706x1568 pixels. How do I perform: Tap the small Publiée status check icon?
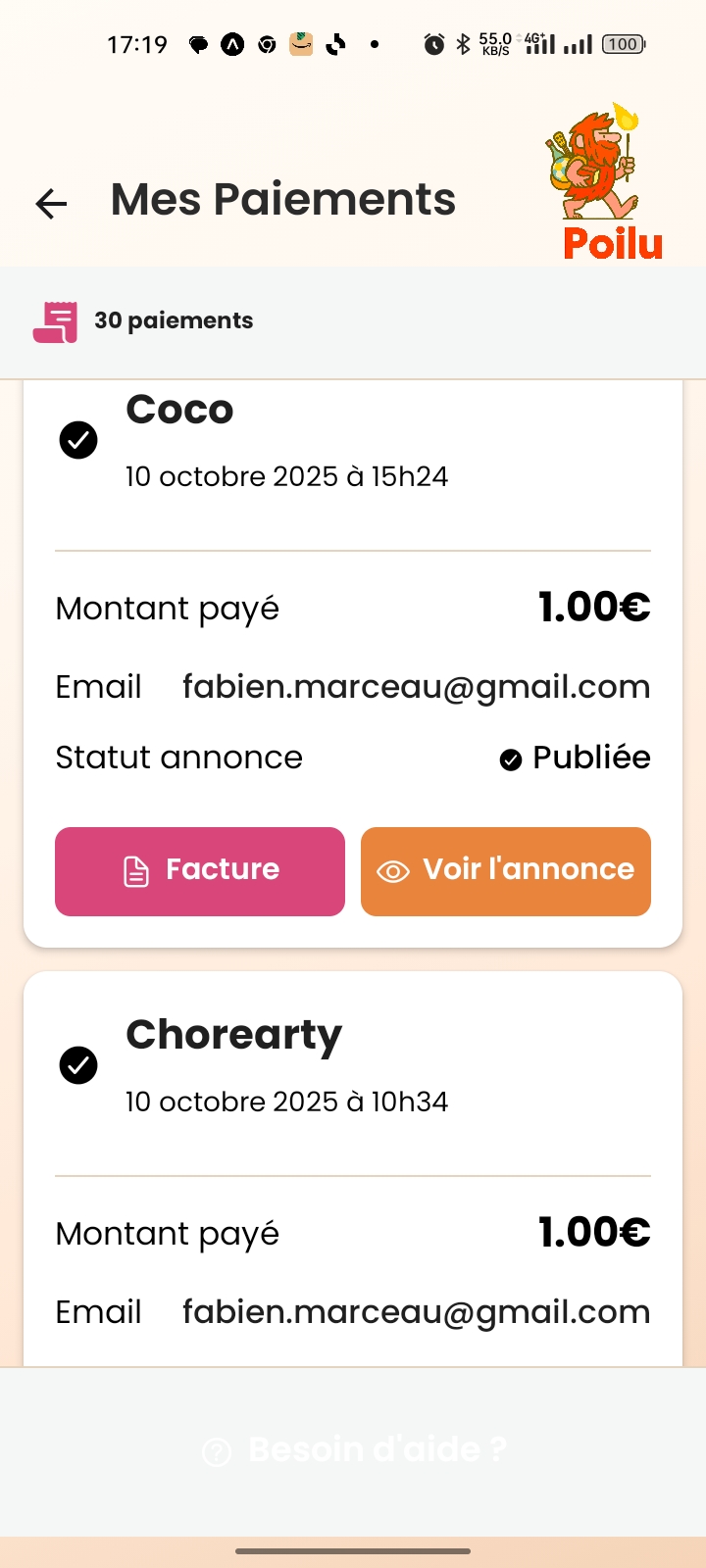point(510,759)
